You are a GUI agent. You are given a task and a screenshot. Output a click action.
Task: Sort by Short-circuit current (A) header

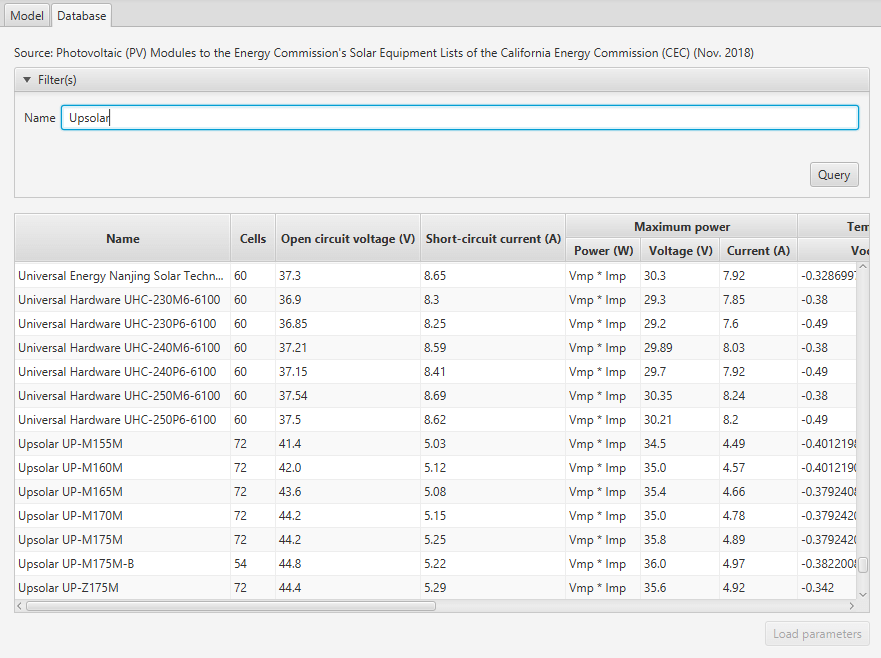493,238
